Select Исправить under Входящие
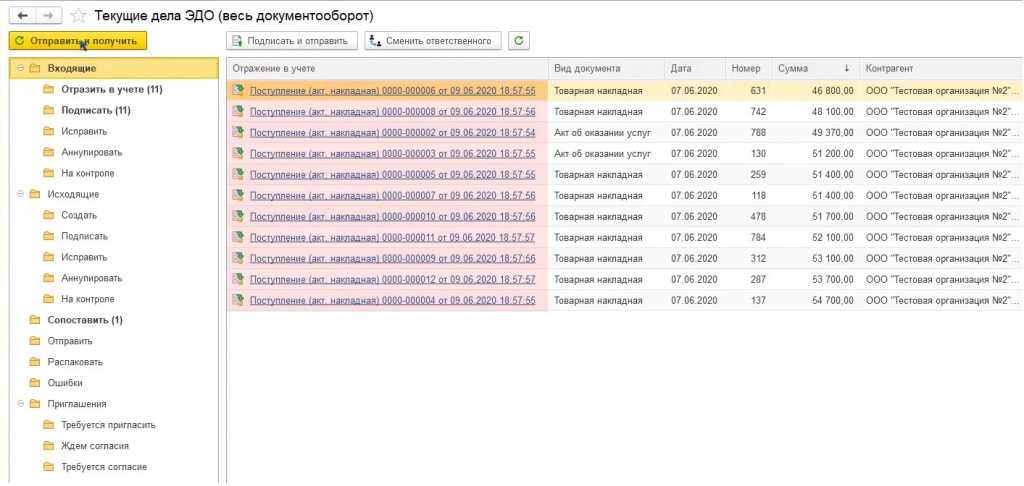The width and height of the screenshot is (1024, 486). pos(84,131)
